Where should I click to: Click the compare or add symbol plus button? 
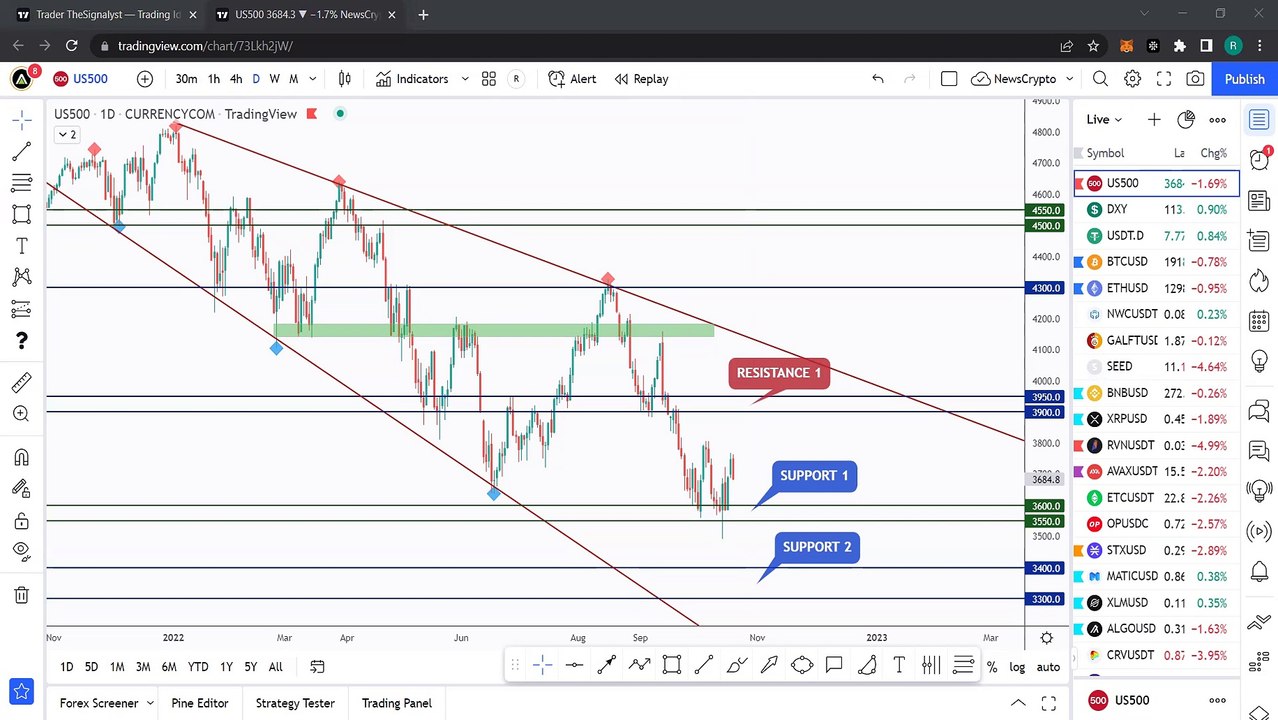click(145, 79)
